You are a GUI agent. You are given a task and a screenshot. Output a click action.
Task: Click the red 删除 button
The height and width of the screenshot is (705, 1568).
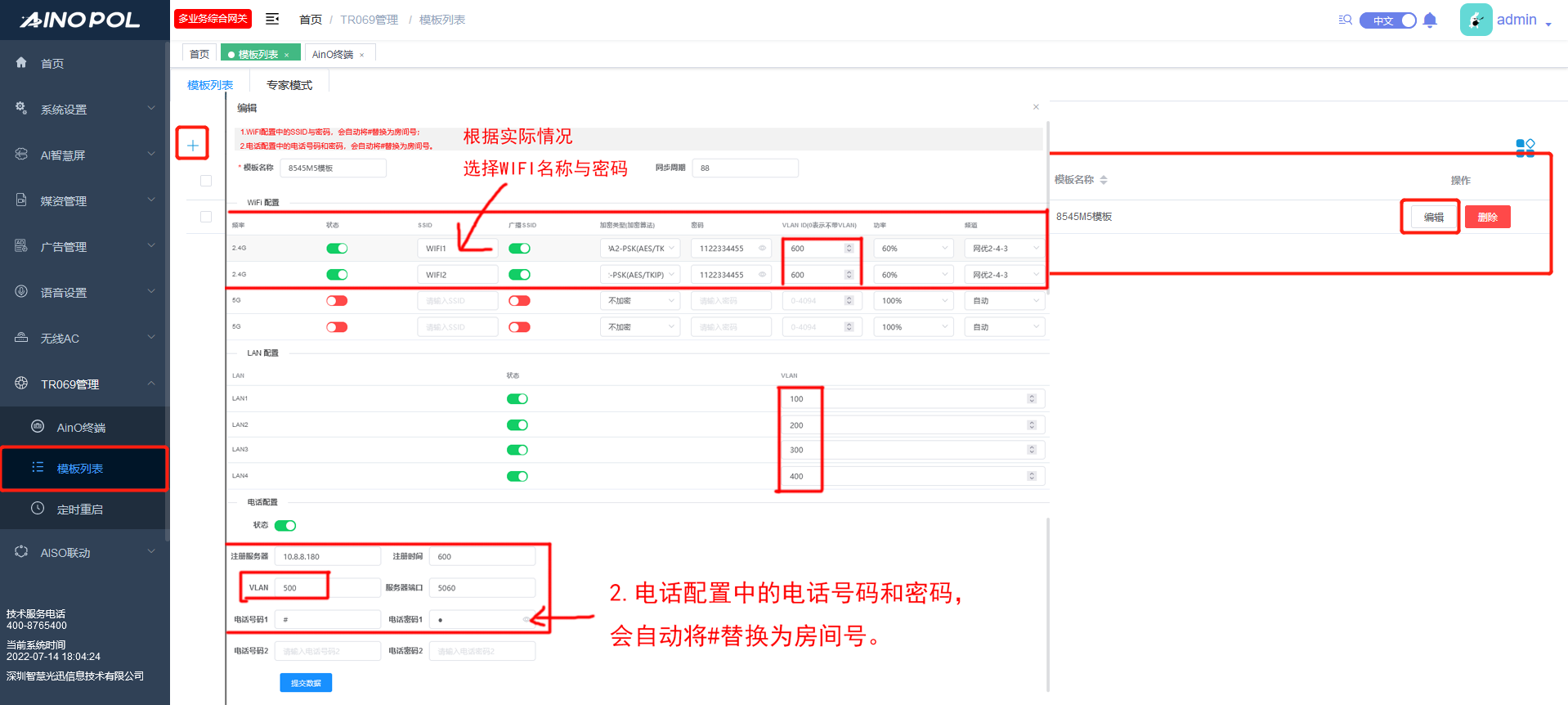[x=1487, y=217]
